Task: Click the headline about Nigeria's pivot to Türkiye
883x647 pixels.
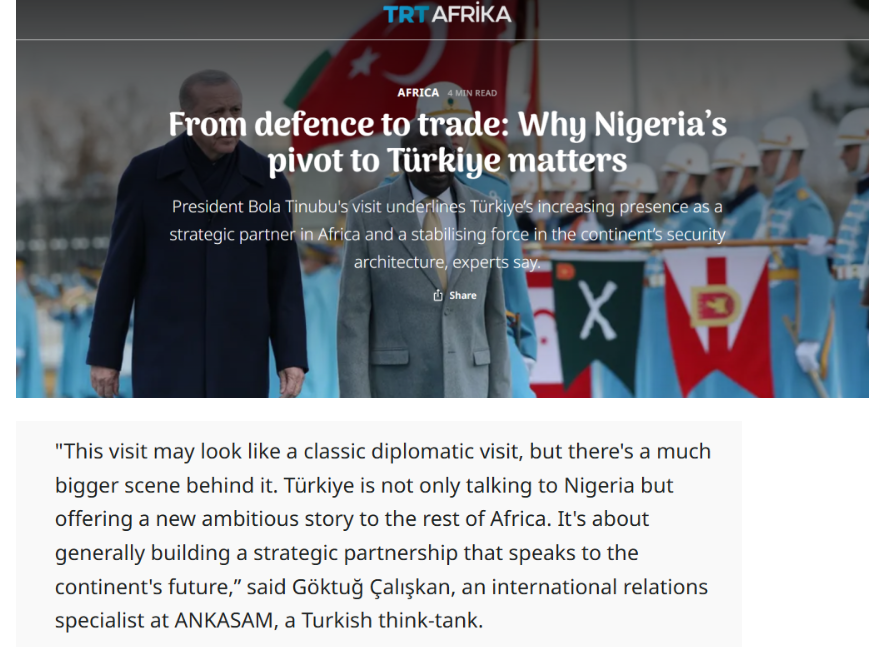Action: [x=447, y=142]
